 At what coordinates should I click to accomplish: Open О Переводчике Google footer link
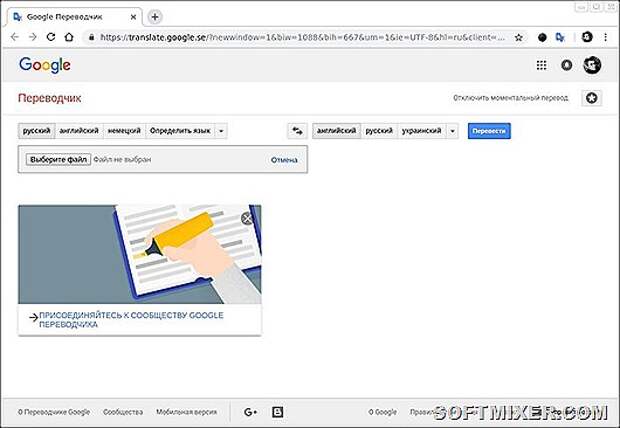click(54, 412)
